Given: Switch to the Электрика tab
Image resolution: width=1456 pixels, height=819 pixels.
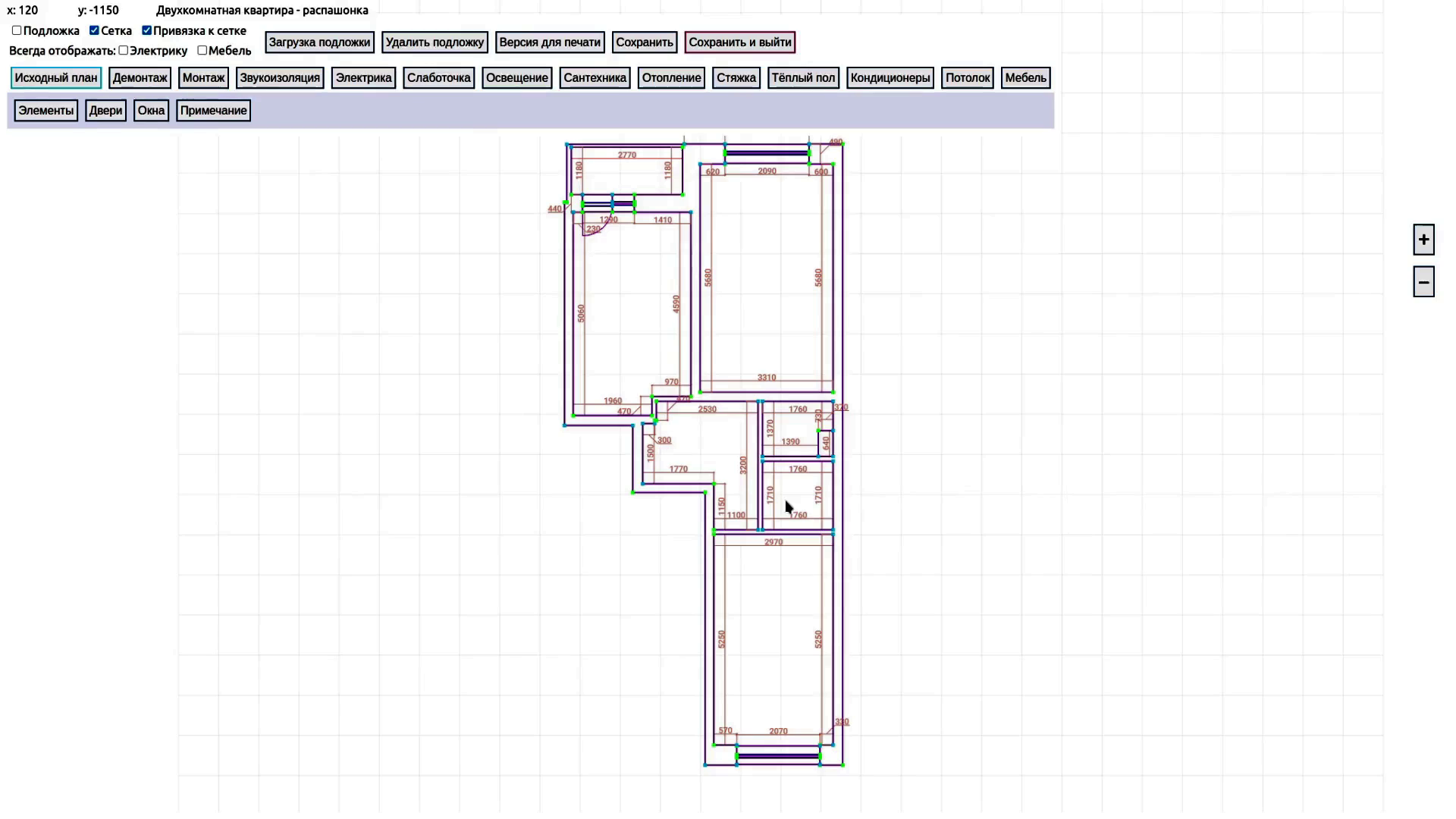Looking at the screenshot, I should pyautogui.click(x=363, y=78).
